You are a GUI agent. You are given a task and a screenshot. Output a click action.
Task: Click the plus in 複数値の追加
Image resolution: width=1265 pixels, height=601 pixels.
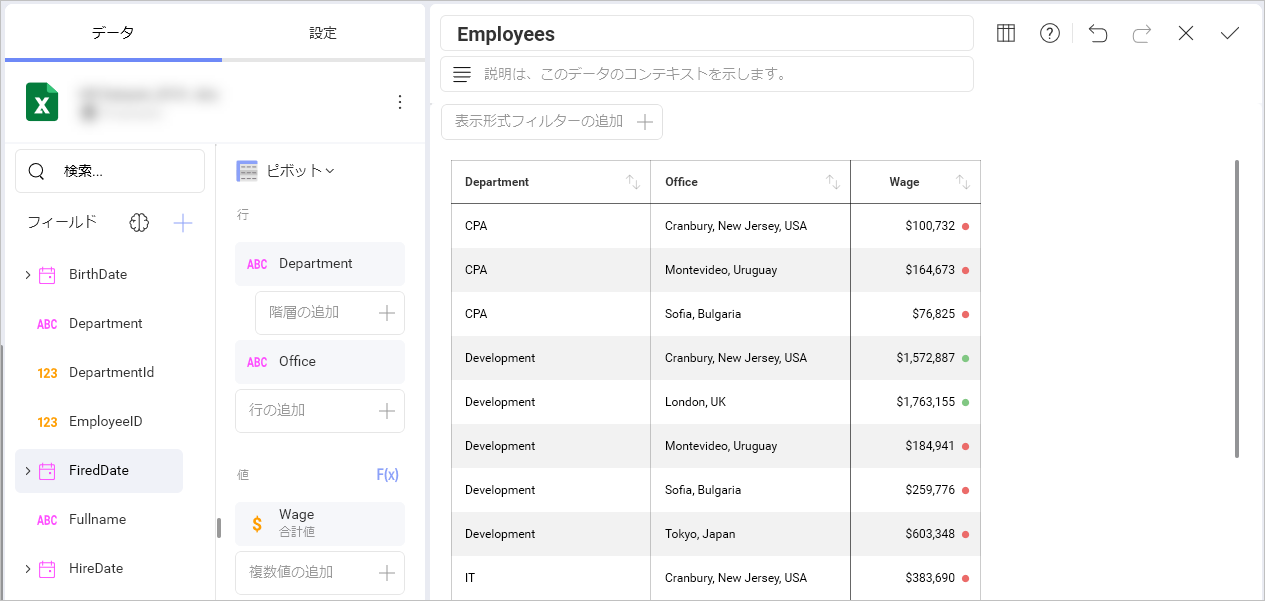pyautogui.click(x=387, y=573)
